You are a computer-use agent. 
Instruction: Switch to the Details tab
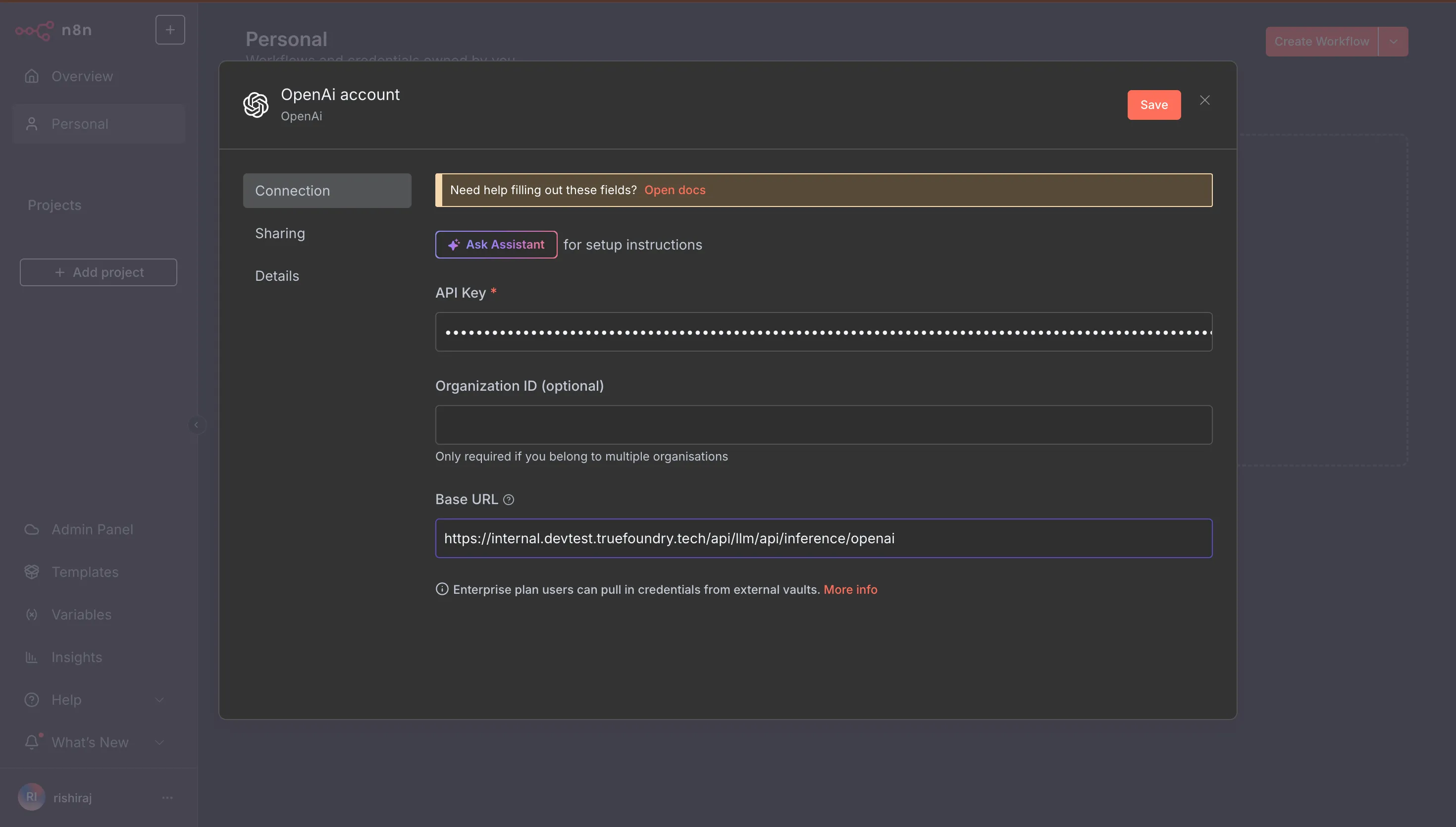point(277,276)
